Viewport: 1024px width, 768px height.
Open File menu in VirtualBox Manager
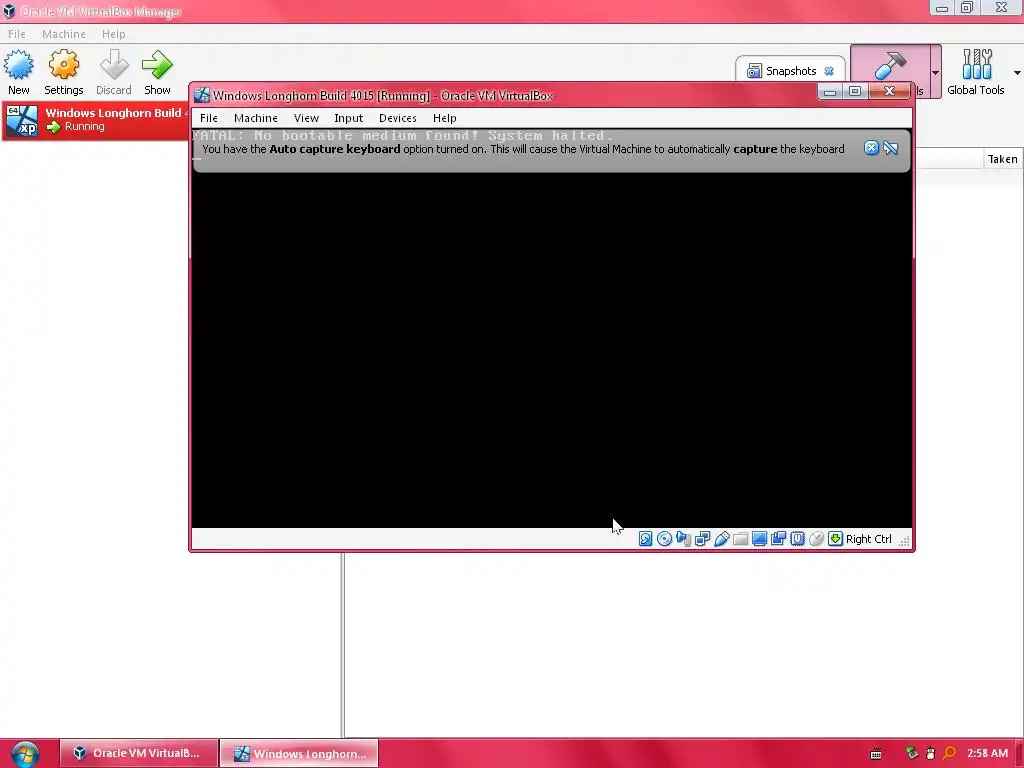17,34
